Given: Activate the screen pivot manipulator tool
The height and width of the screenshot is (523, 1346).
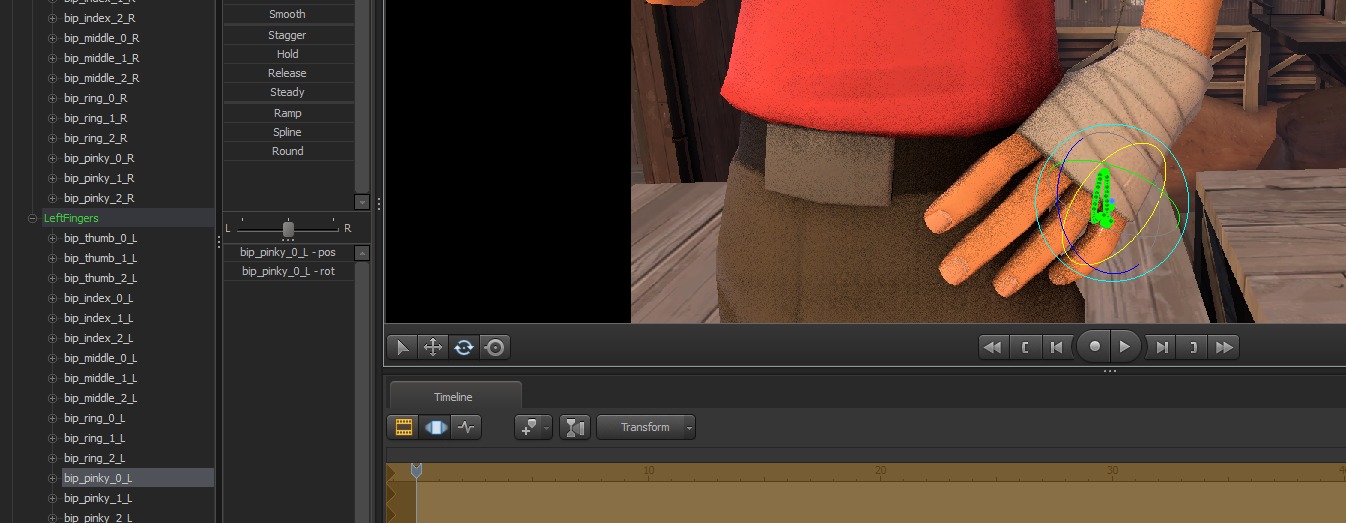Looking at the screenshot, I should [x=495, y=347].
